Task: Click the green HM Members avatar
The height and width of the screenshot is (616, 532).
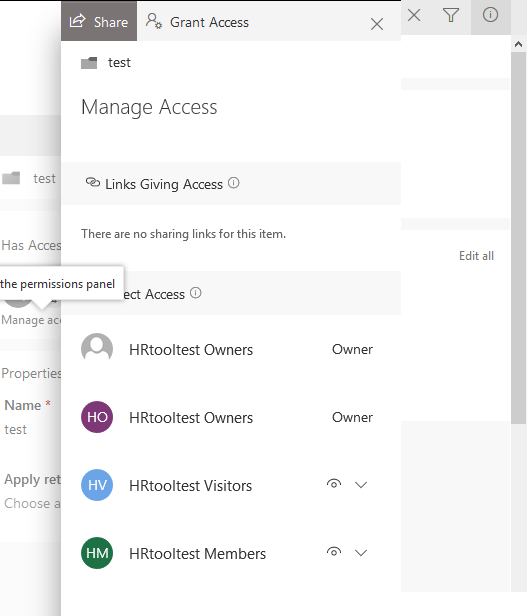Action: pos(97,553)
